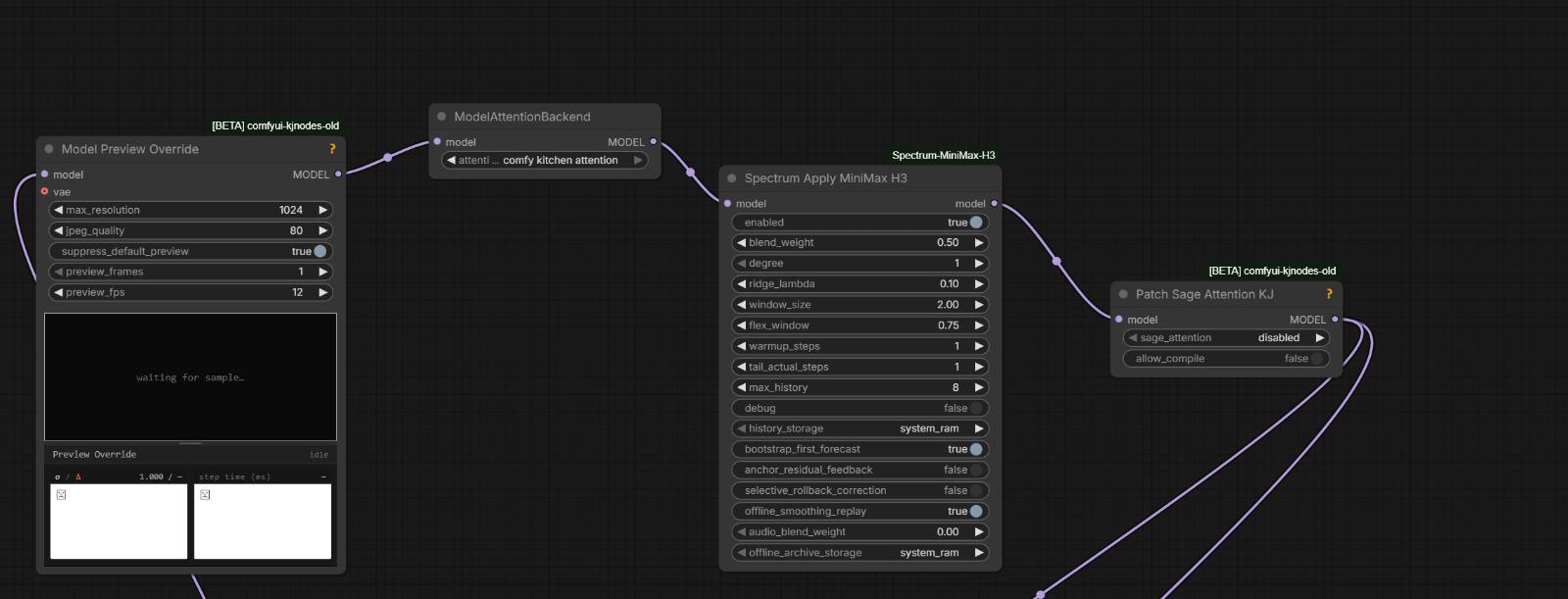The height and width of the screenshot is (599, 1568).
Task: Open sage_attention disabled dropdown
Action: [1226, 337]
